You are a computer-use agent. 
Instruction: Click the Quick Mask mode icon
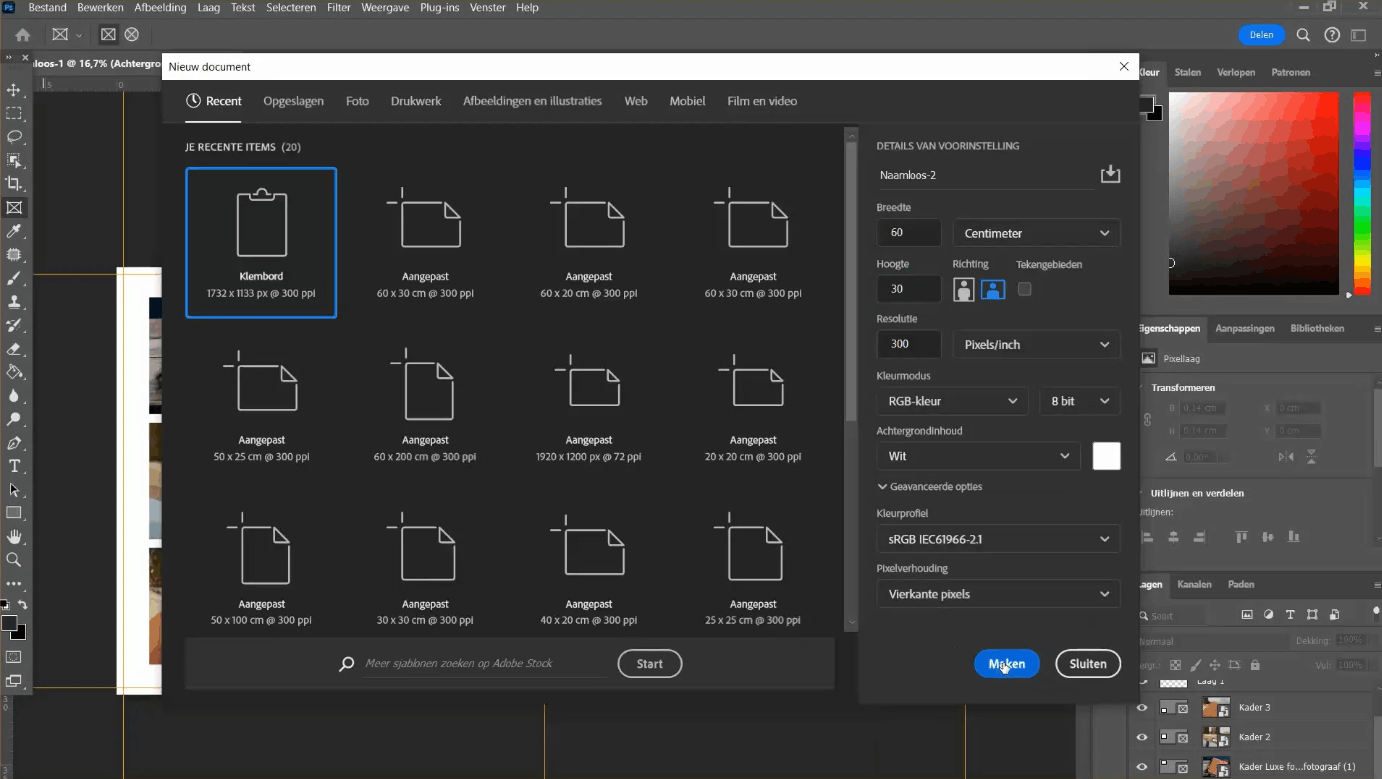tap(14, 657)
